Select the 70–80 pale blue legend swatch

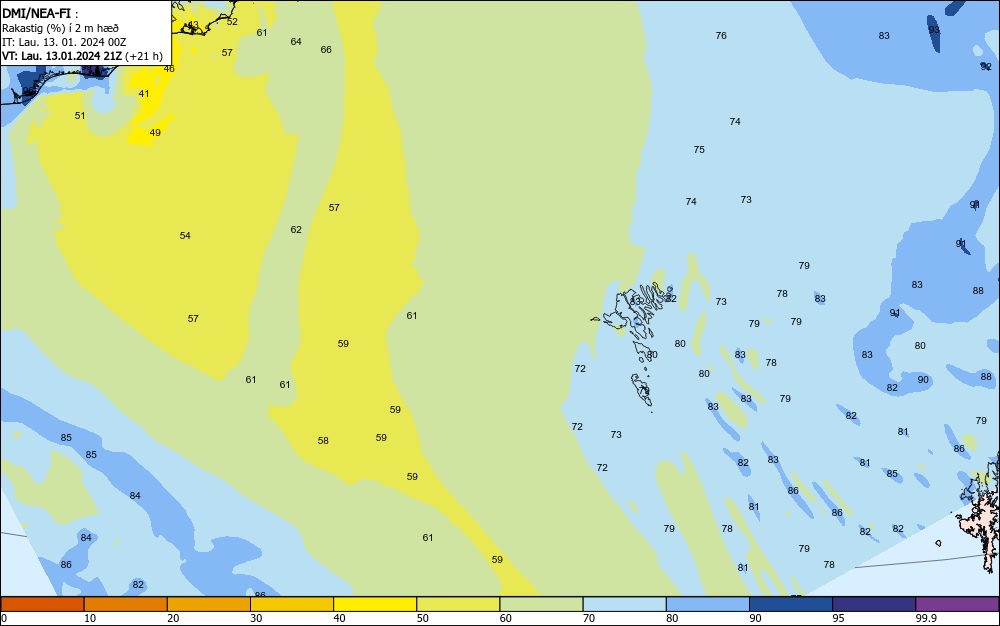(x=624, y=604)
